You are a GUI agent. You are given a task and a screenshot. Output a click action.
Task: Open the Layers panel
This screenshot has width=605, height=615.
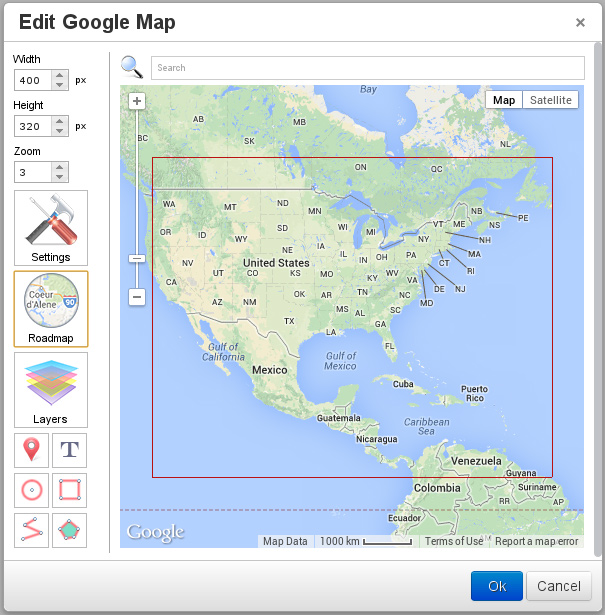coord(51,389)
